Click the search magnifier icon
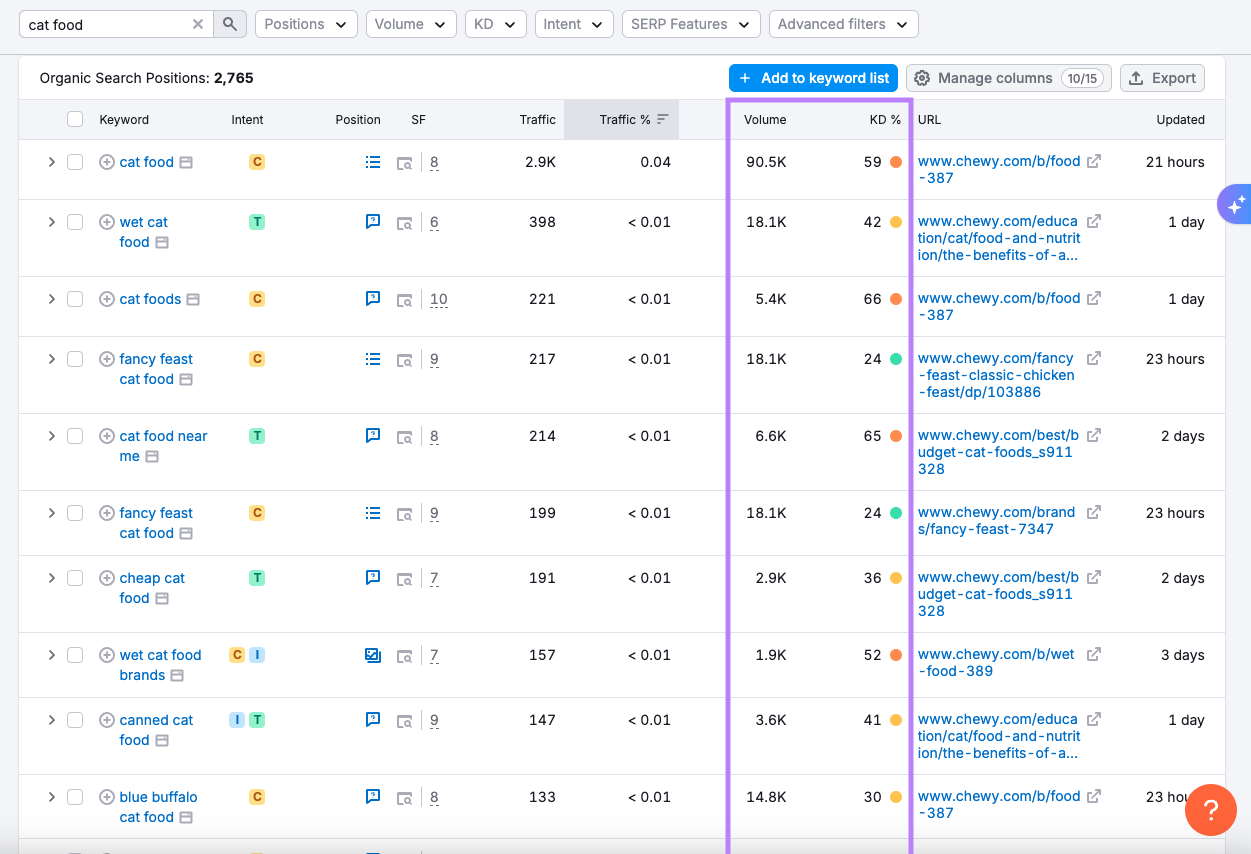This screenshot has height=854, width=1251. click(230, 23)
